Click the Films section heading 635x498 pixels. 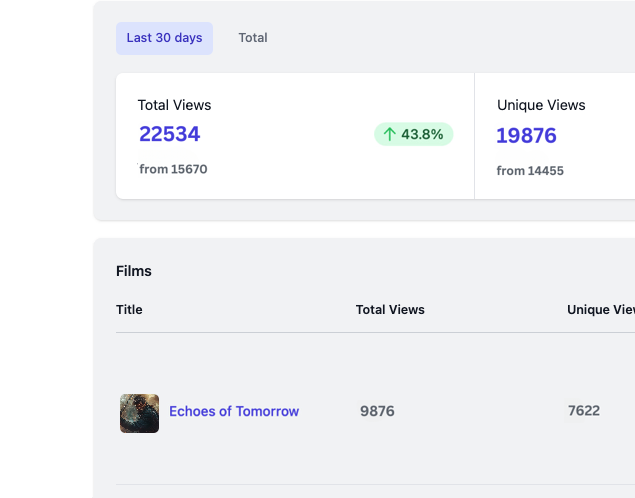134,271
